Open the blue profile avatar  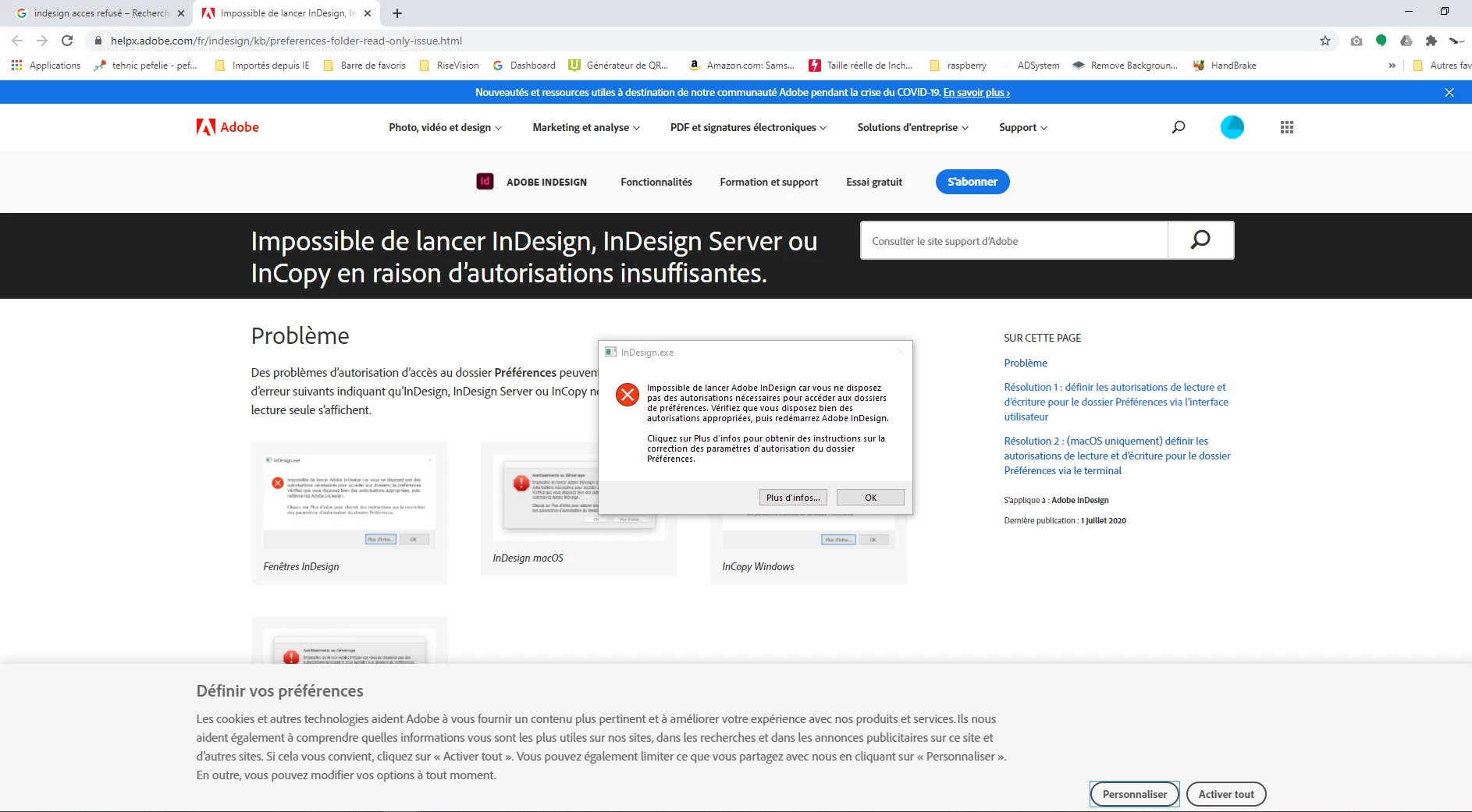pos(1232,127)
